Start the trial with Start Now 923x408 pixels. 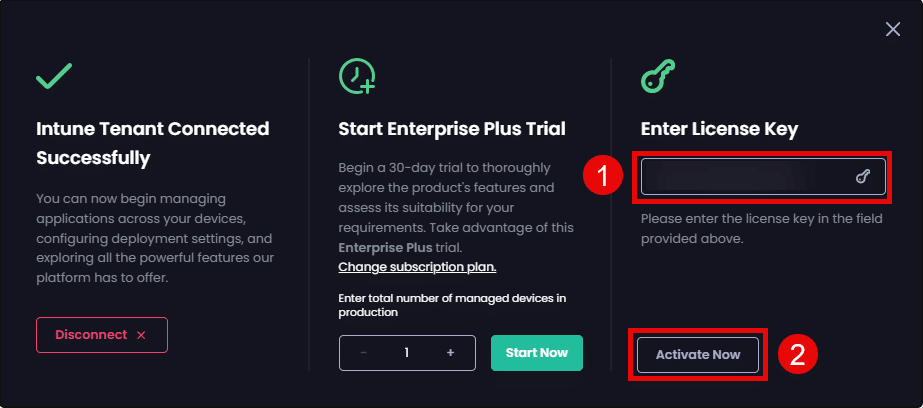point(537,352)
